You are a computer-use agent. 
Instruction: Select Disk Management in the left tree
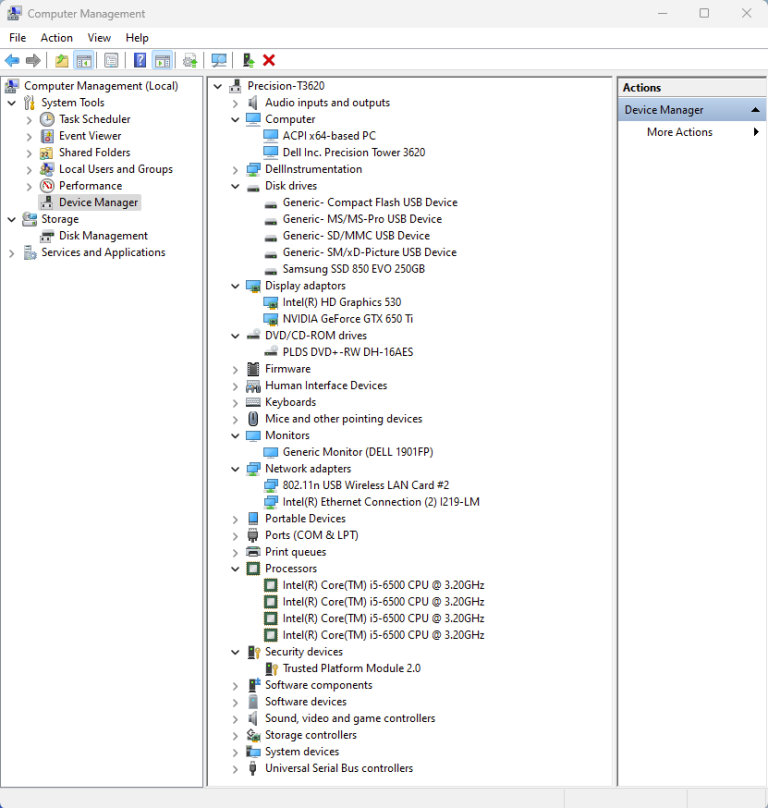pyautogui.click(x=102, y=236)
